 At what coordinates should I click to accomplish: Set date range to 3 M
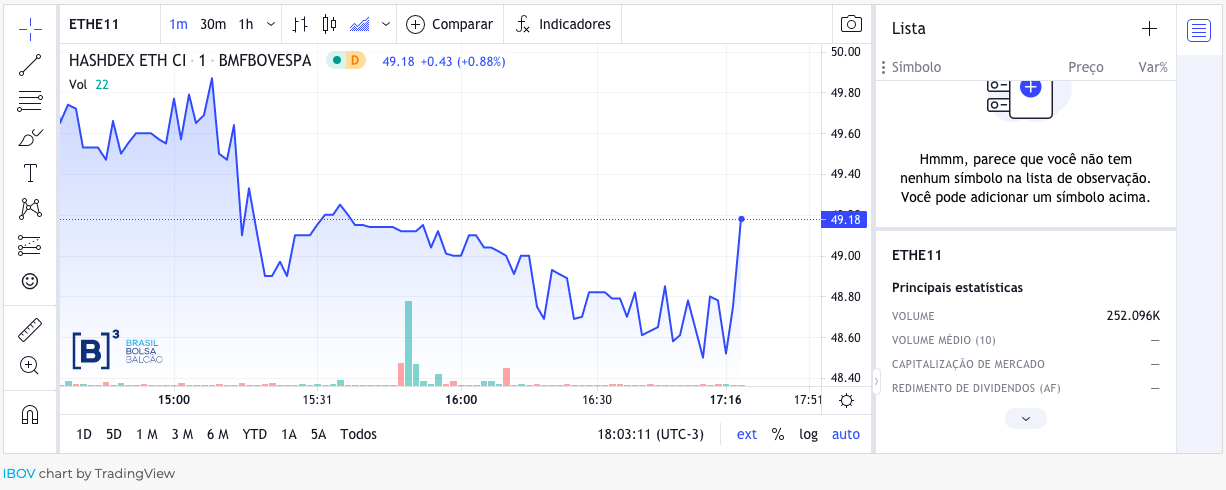(x=182, y=434)
